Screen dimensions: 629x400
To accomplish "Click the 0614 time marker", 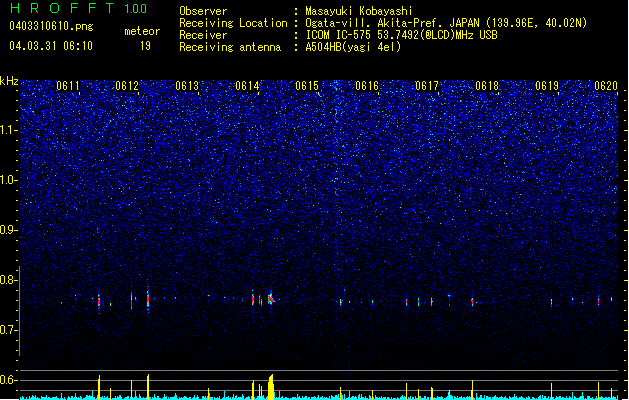I will pos(247,86).
